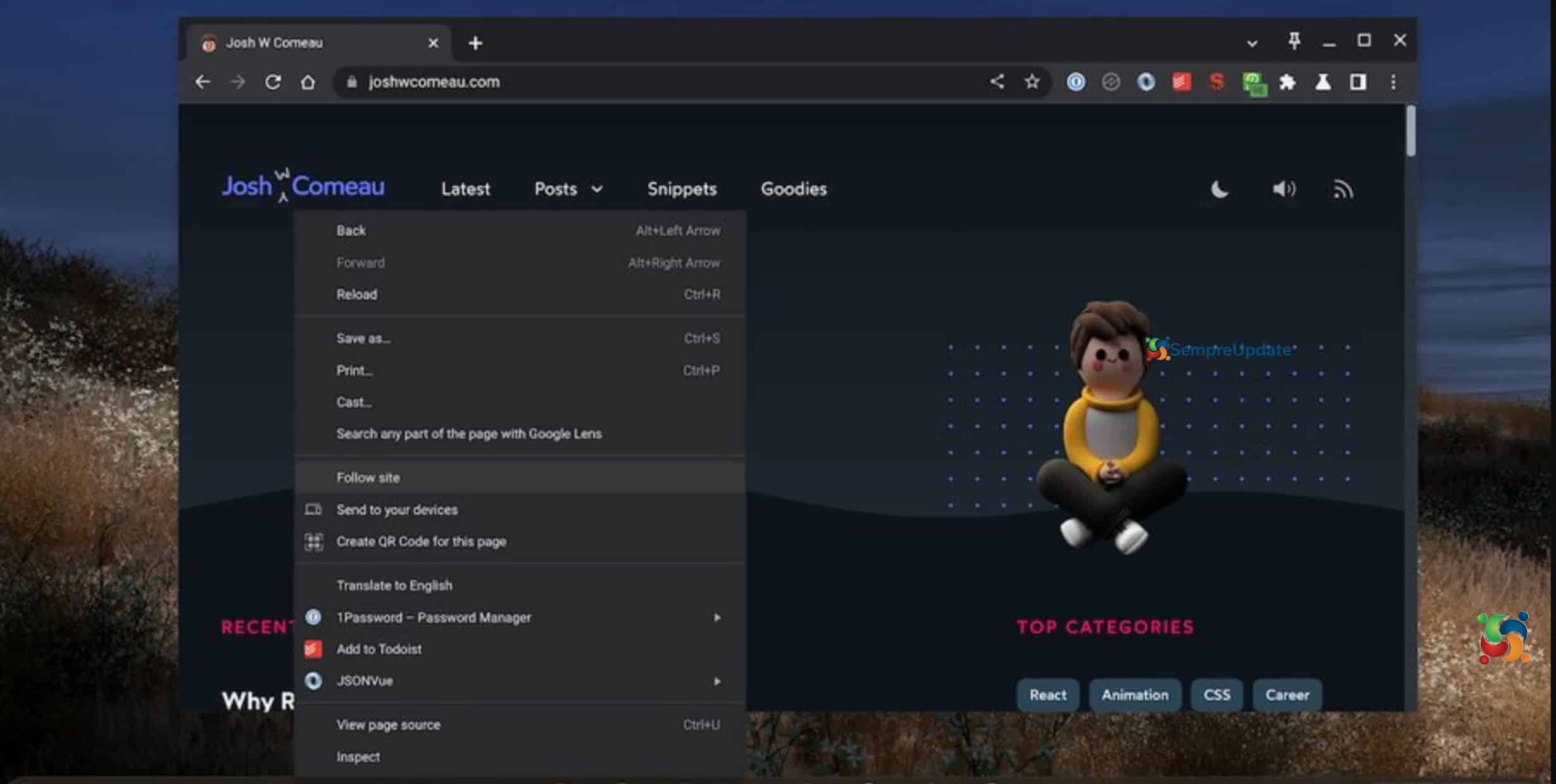Select Create QR Code for this page

point(519,542)
